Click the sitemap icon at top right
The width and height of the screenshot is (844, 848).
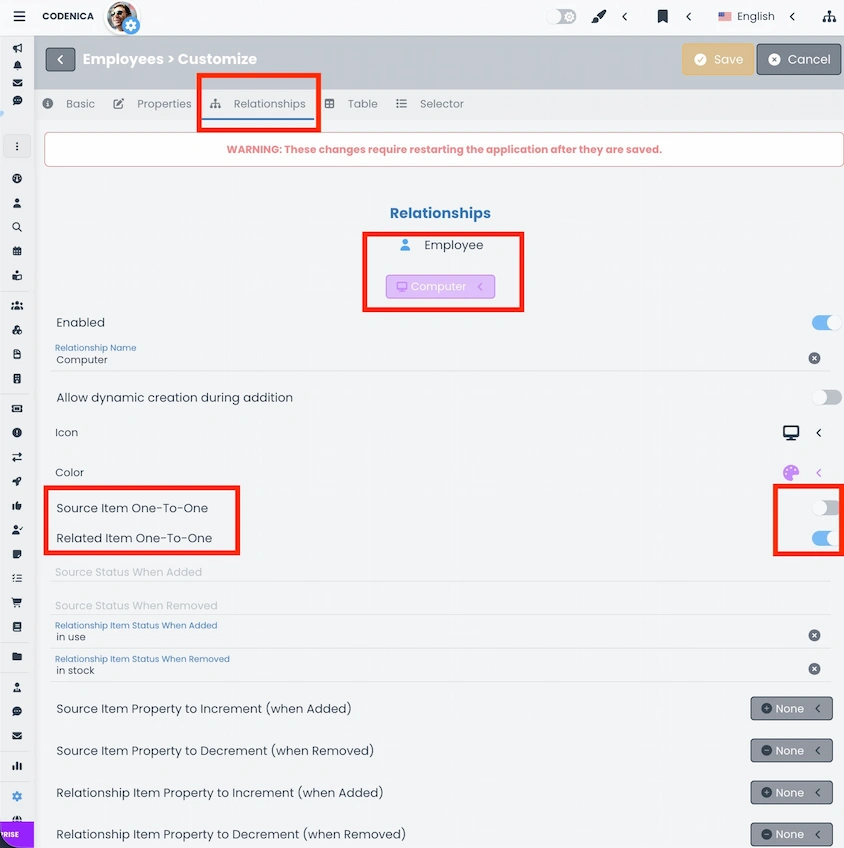pyautogui.click(x=827, y=16)
